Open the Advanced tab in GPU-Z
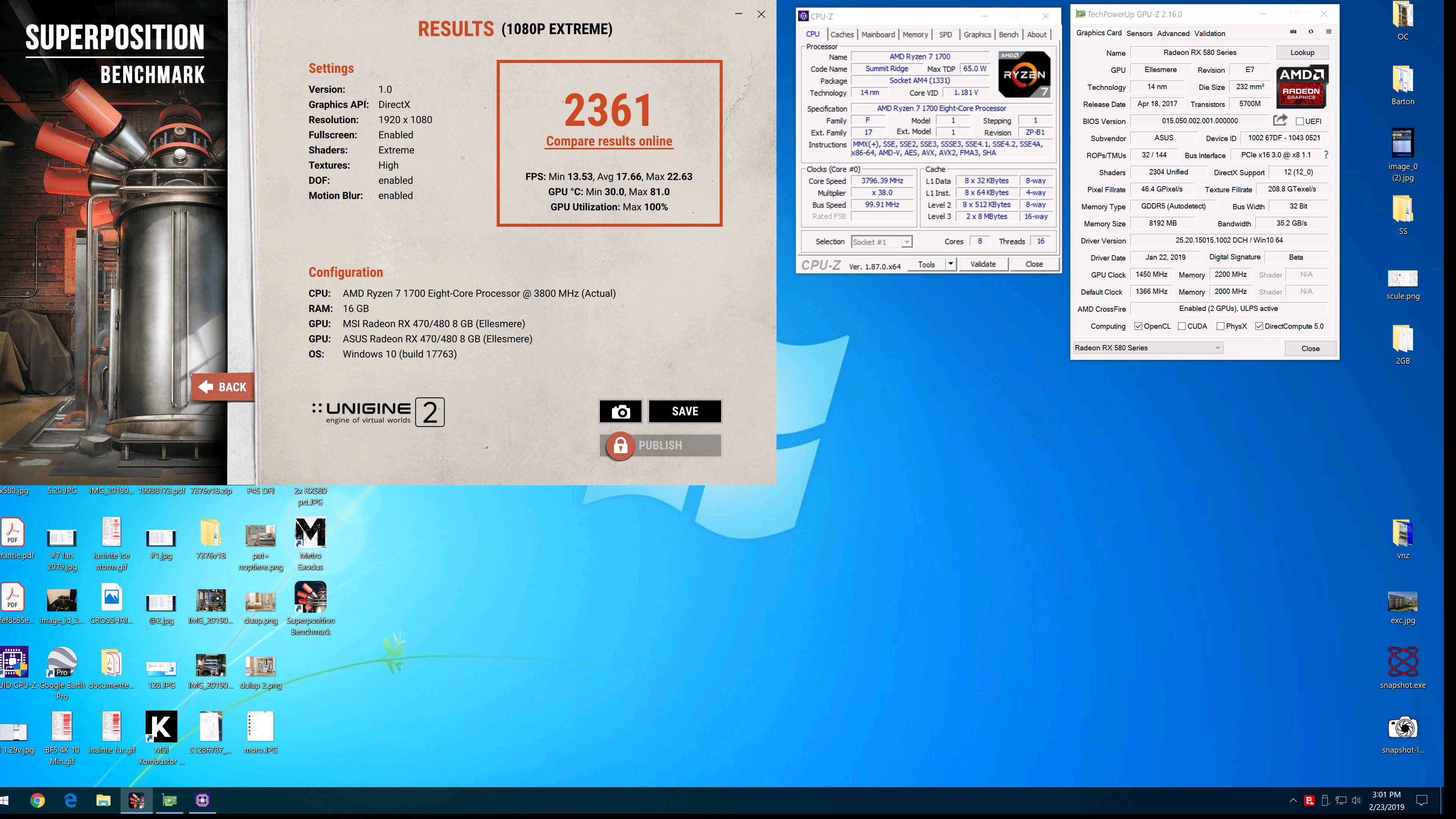1456x819 pixels. [x=1173, y=33]
